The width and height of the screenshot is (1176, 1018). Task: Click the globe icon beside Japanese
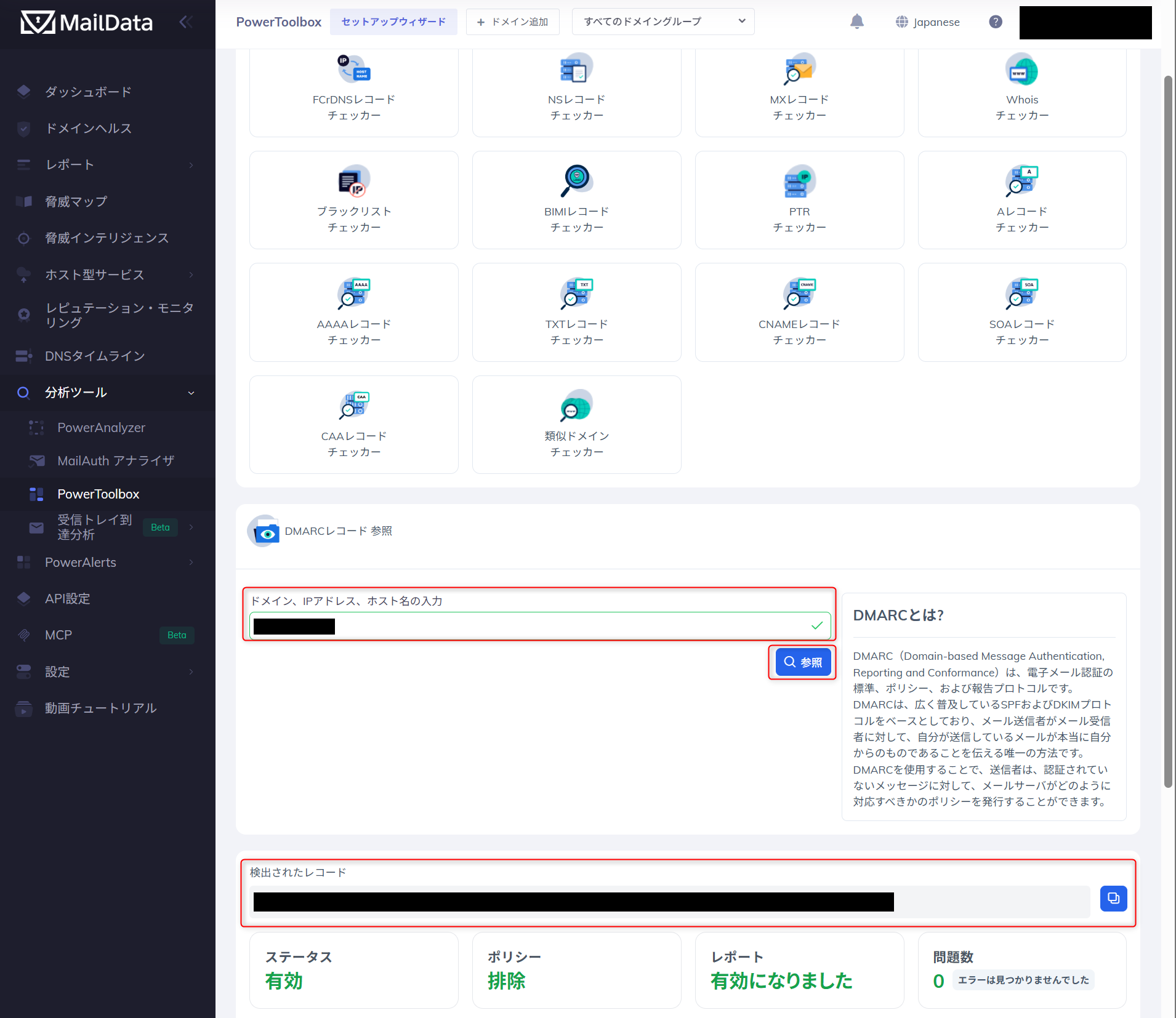(x=901, y=22)
